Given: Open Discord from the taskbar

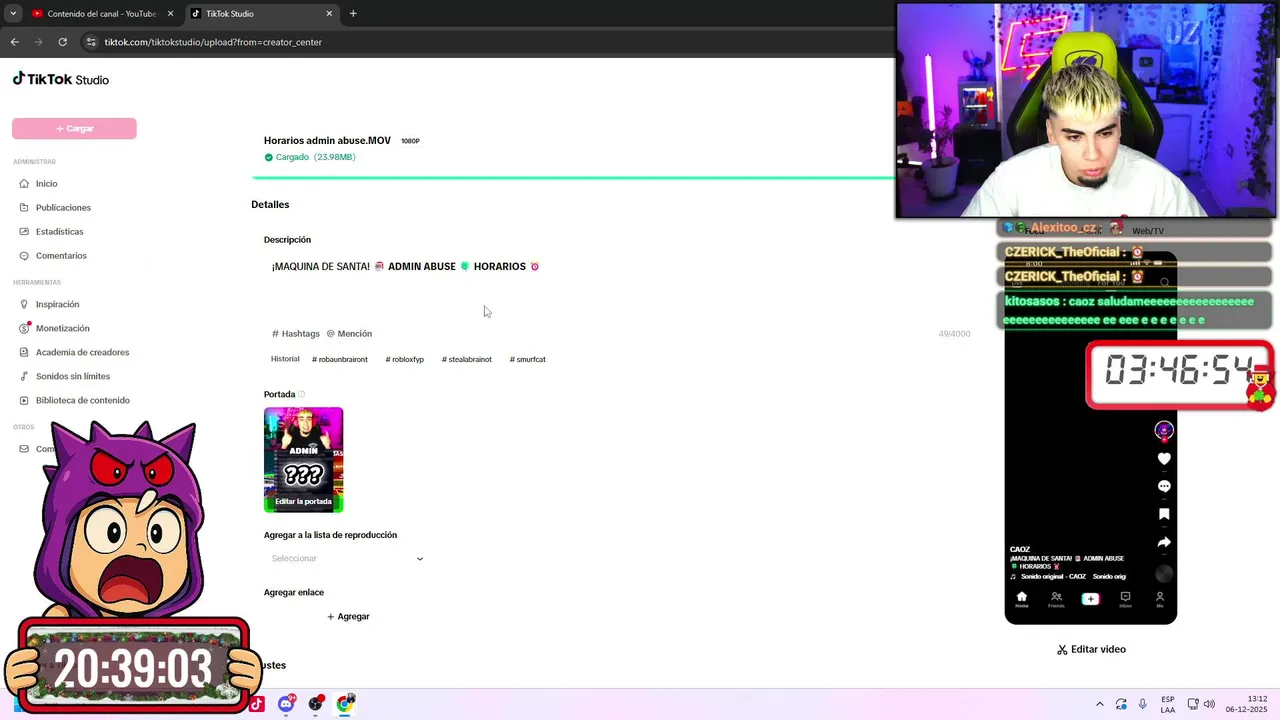Looking at the screenshot, I should click(x=287, y=704).
